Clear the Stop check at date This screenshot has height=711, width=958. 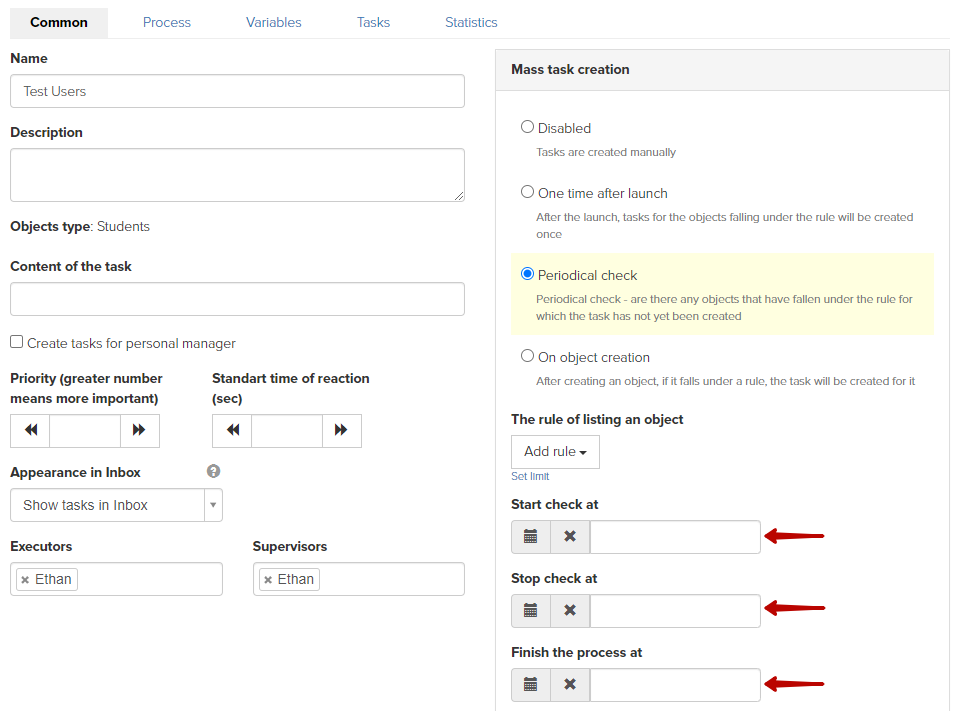pos(570,611)
